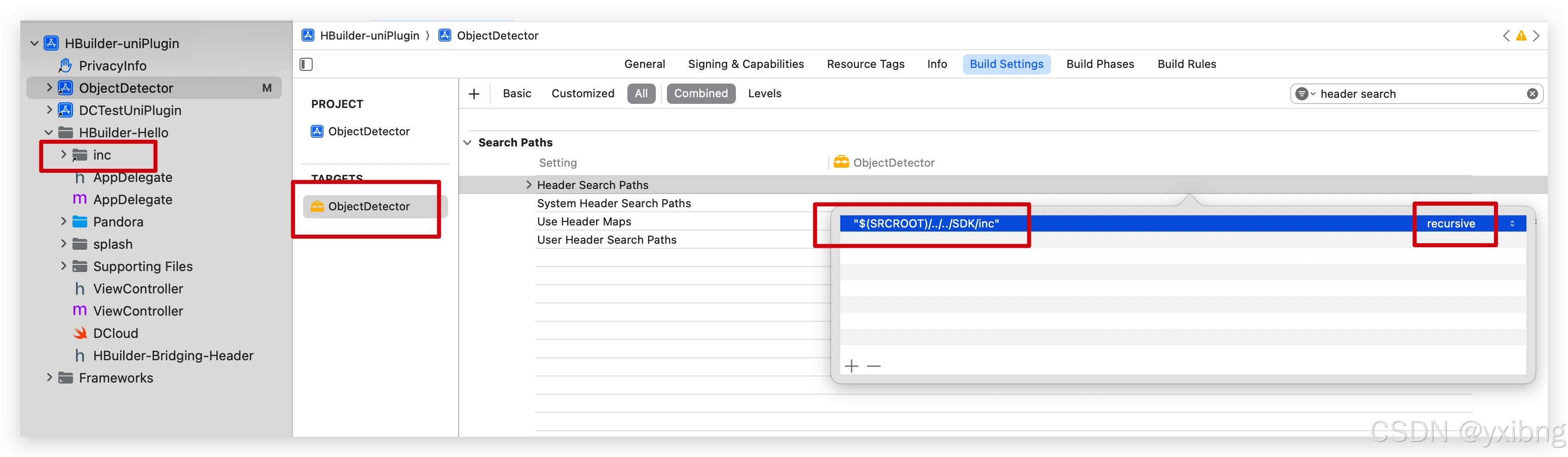This screenshot has width=1568, height=457.
Task: Show All build settings
Action: pyautogui.click(x=641, y=94)
